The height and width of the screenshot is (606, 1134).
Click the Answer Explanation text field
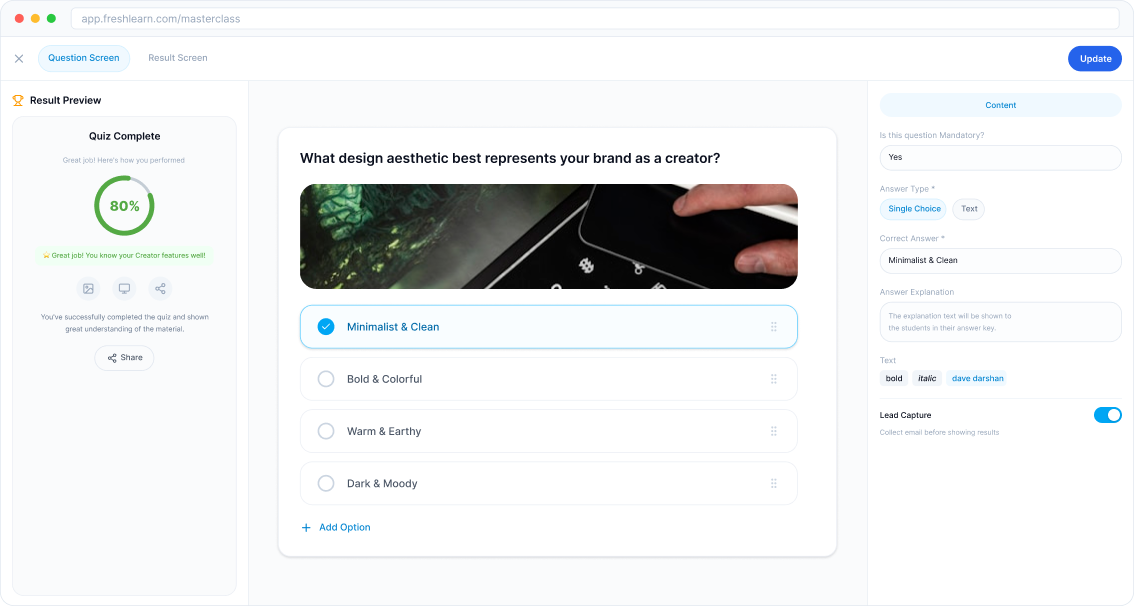click(x=1000, y=321)
